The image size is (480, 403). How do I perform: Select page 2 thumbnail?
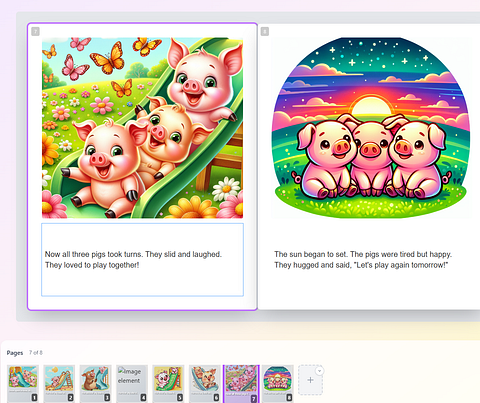coord(59,383)
